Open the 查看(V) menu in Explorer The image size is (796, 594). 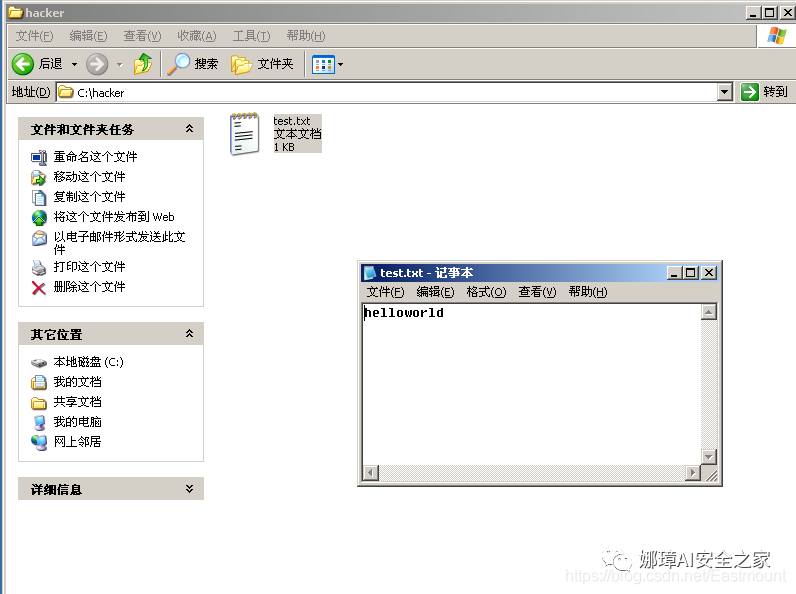pyautogui.click(x=142, y=36)
